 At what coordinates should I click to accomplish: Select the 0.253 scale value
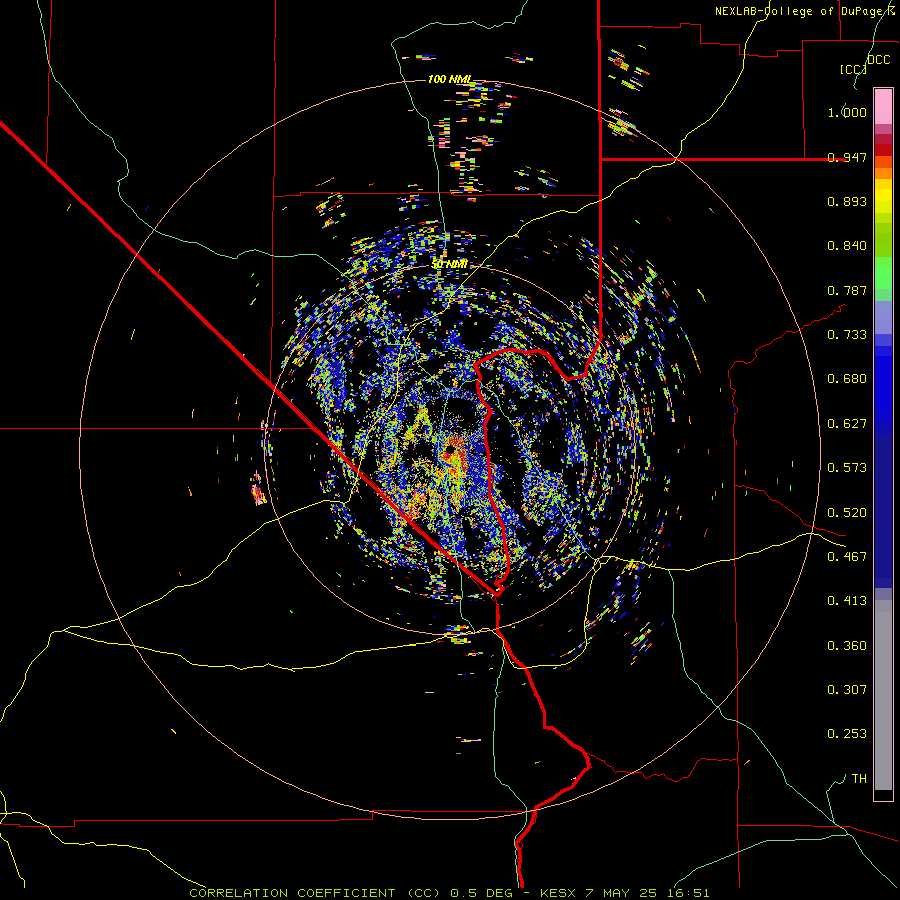click(847, 734)
